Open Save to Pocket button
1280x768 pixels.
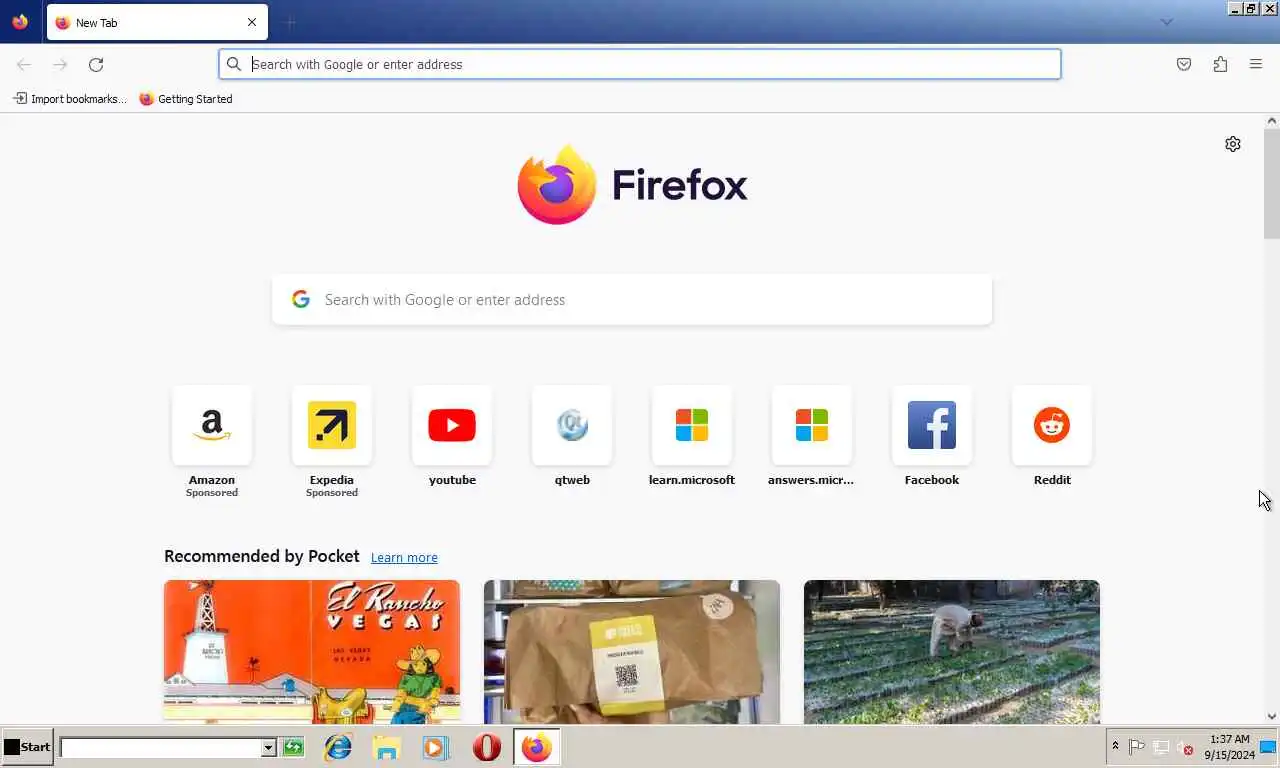point(1184,64)
